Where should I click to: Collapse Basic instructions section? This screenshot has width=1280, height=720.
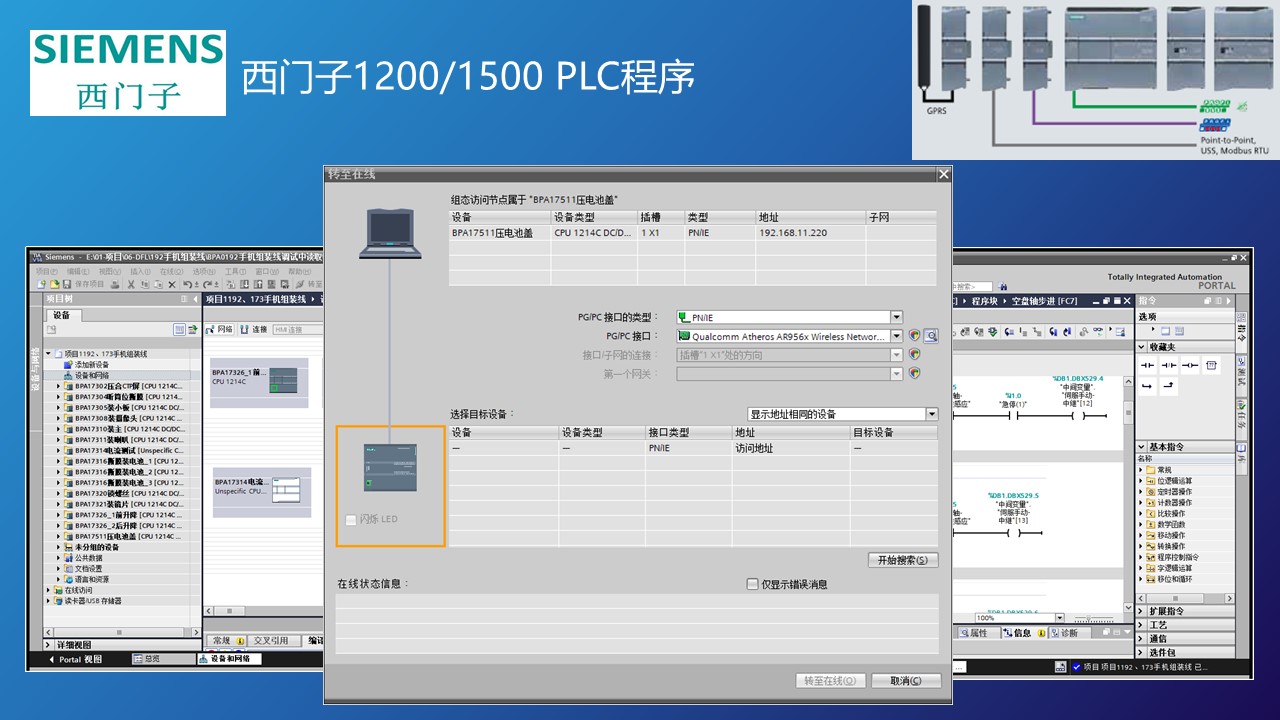1142,447
